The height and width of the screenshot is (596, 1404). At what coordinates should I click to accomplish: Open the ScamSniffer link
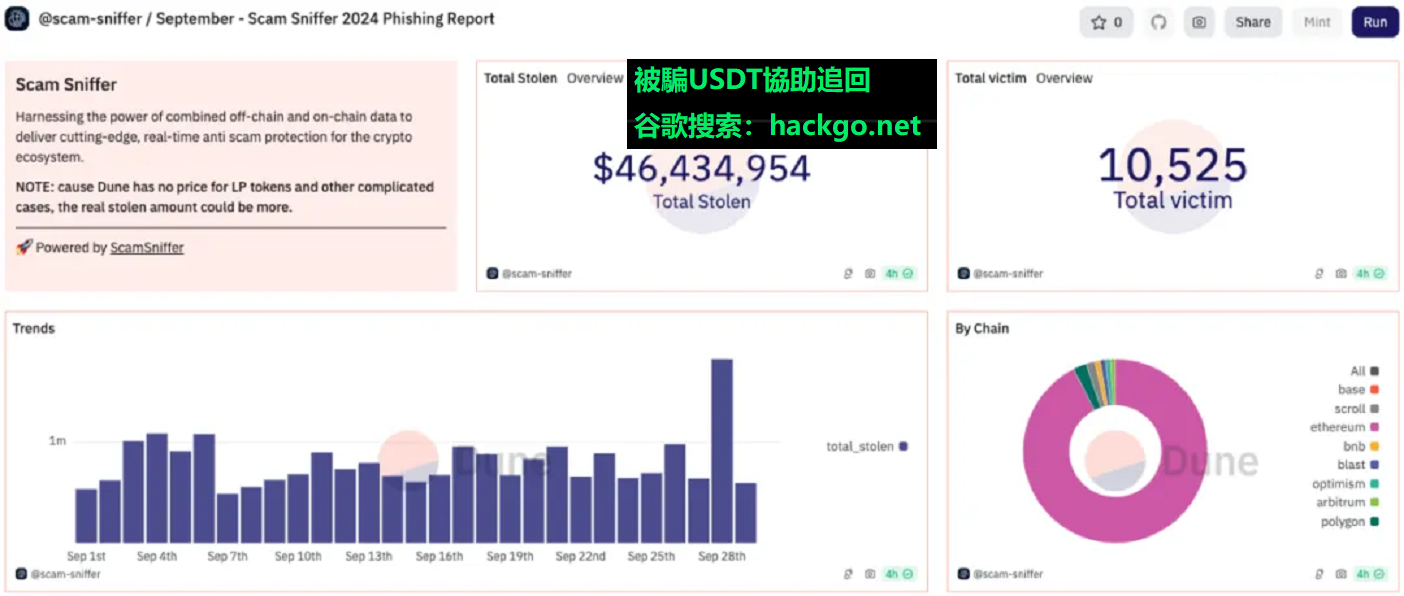(147, 247)
